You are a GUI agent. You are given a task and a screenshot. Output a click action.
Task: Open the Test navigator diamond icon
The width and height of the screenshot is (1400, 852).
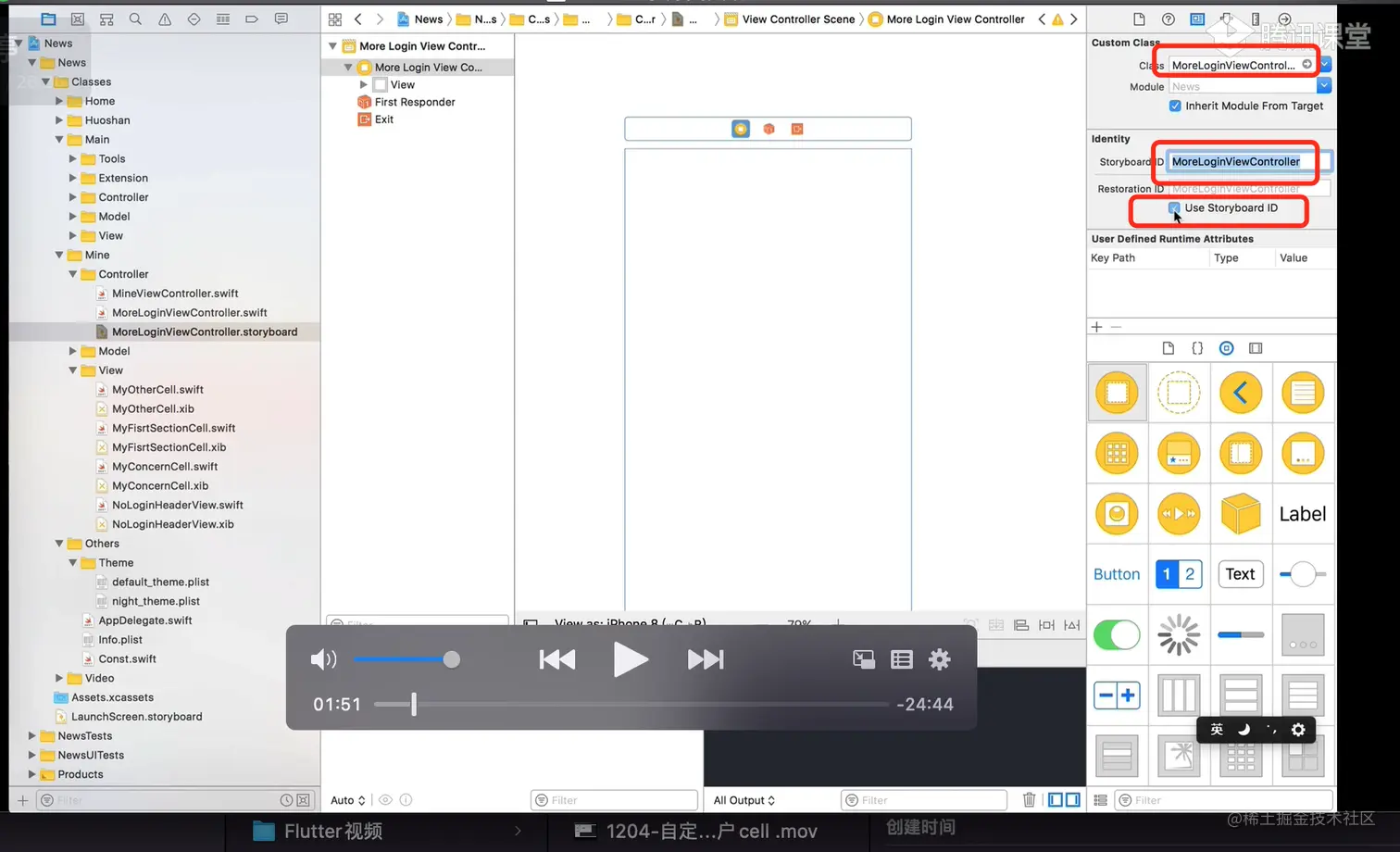[194, 19]
